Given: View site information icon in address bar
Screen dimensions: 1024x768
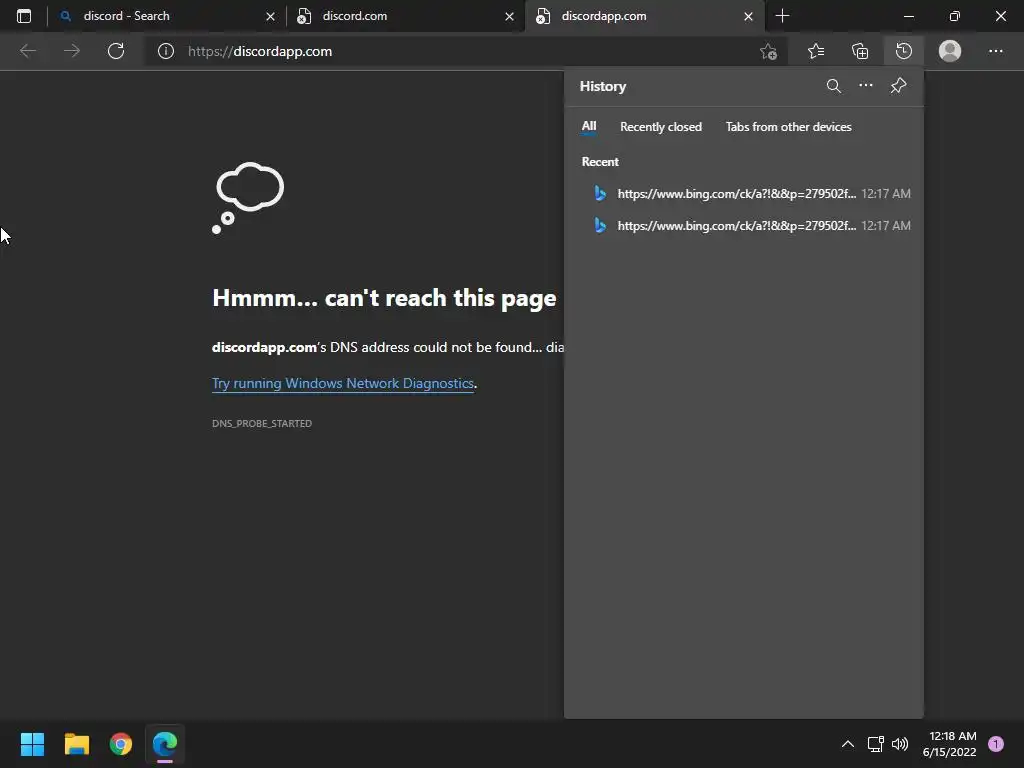Looking at the screenshot, I should [x=166, y=51].
